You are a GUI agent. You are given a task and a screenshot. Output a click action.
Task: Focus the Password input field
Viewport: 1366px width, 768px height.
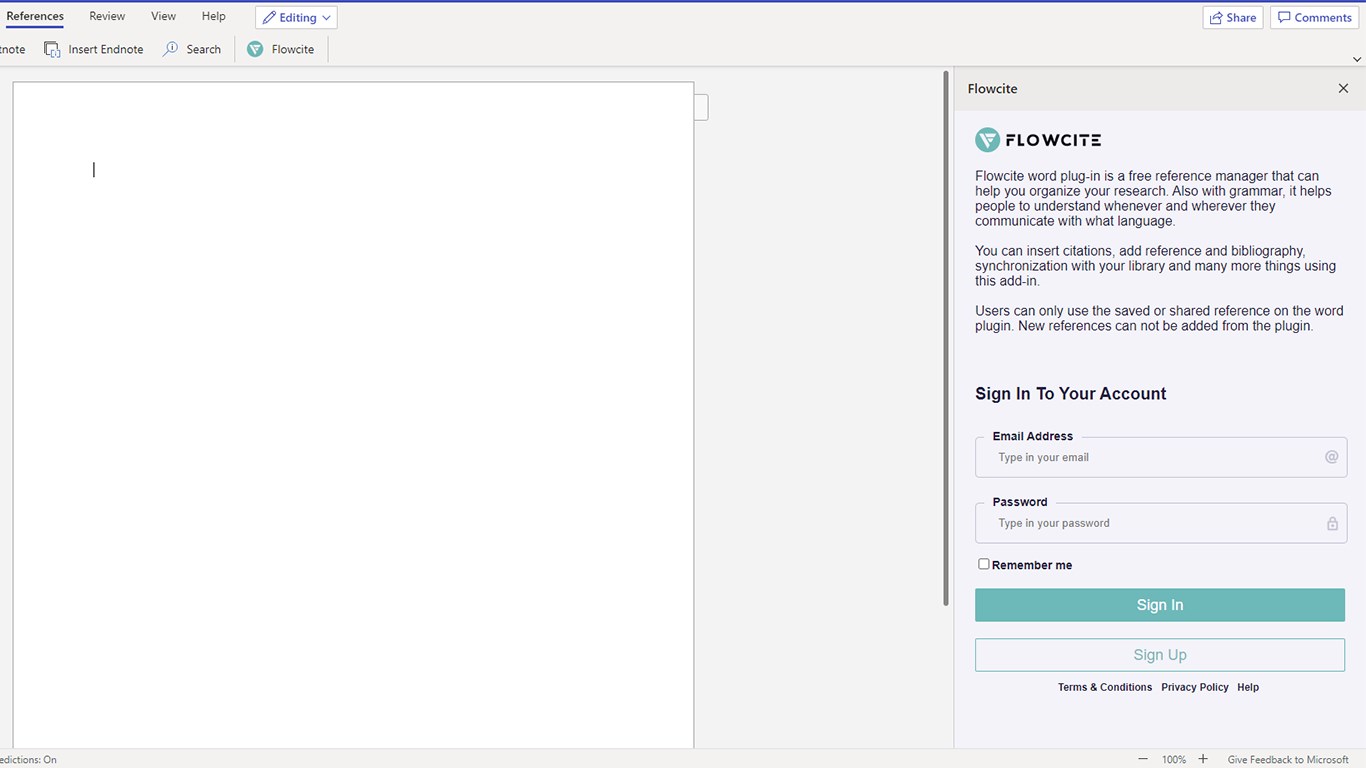[1161, 523]
